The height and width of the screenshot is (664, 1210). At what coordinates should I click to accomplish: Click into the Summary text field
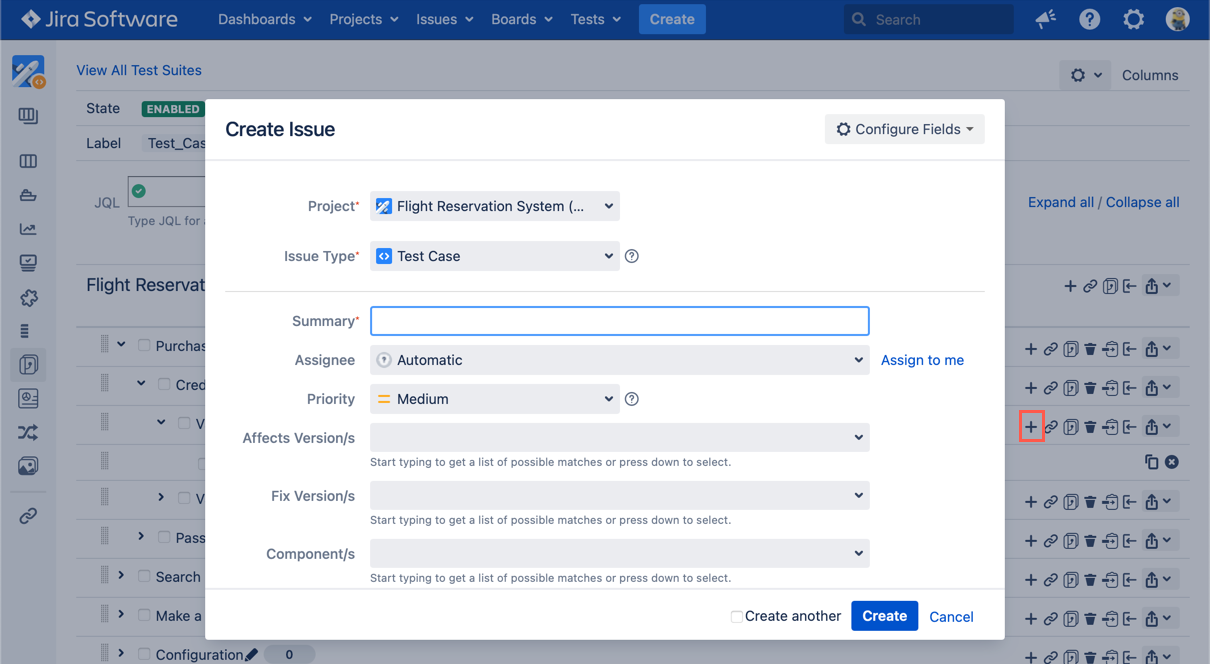coord(619,321)
